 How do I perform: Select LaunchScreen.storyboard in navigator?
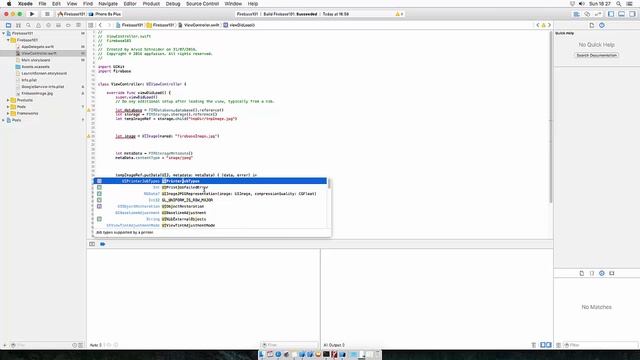point(44,73)
